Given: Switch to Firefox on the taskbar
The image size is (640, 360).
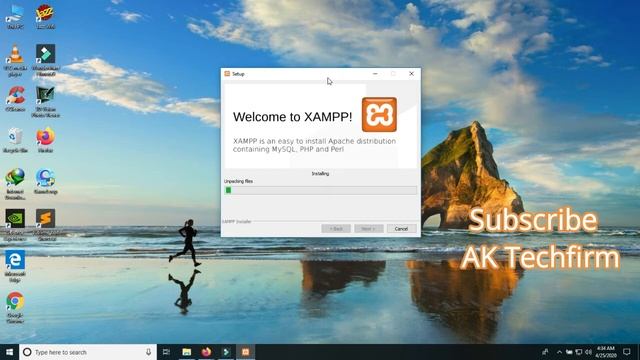Looking at the screenshot, I should point(207,352).
